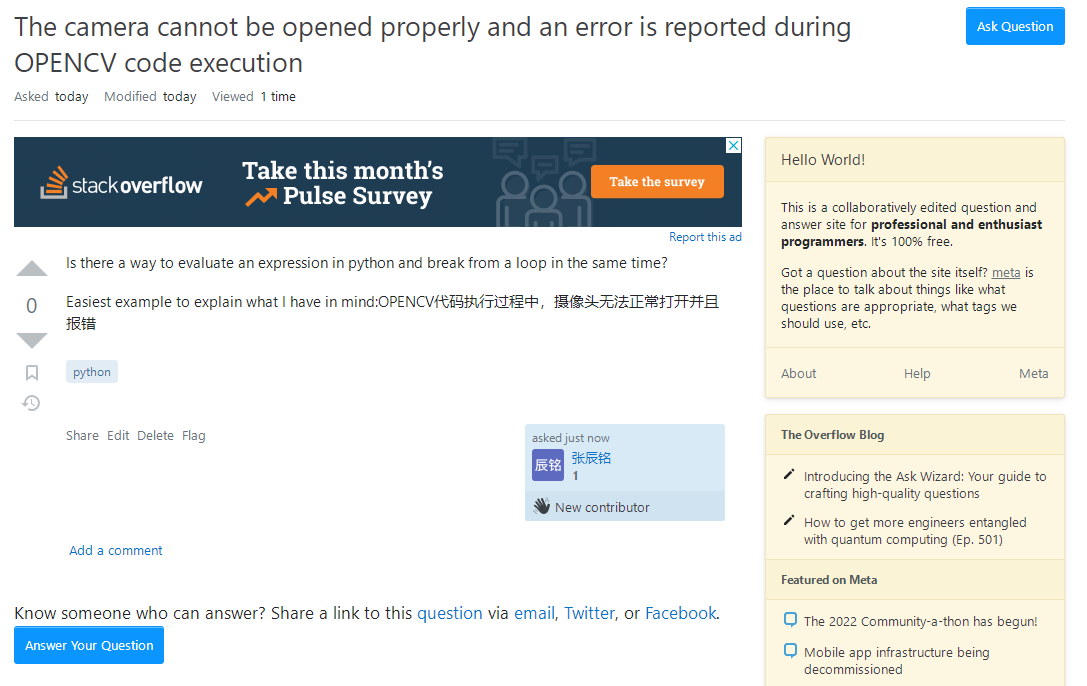Upvote the question with the up arrow
This screenshot has width=1087, height=686.
32,269
